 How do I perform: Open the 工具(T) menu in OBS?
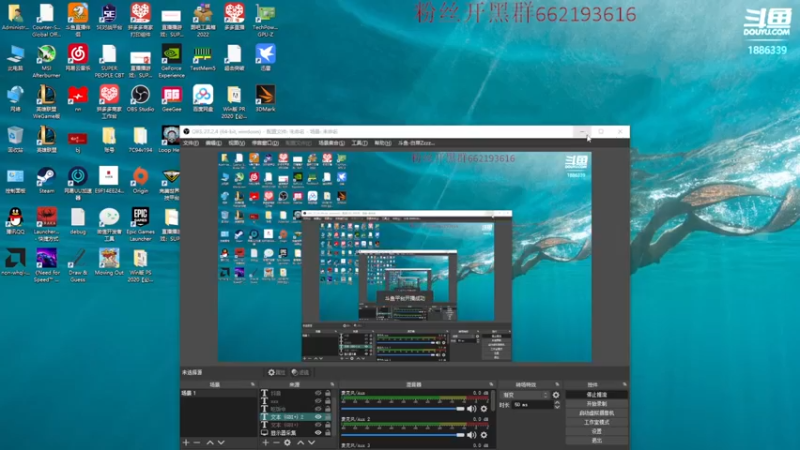[359, 143]
